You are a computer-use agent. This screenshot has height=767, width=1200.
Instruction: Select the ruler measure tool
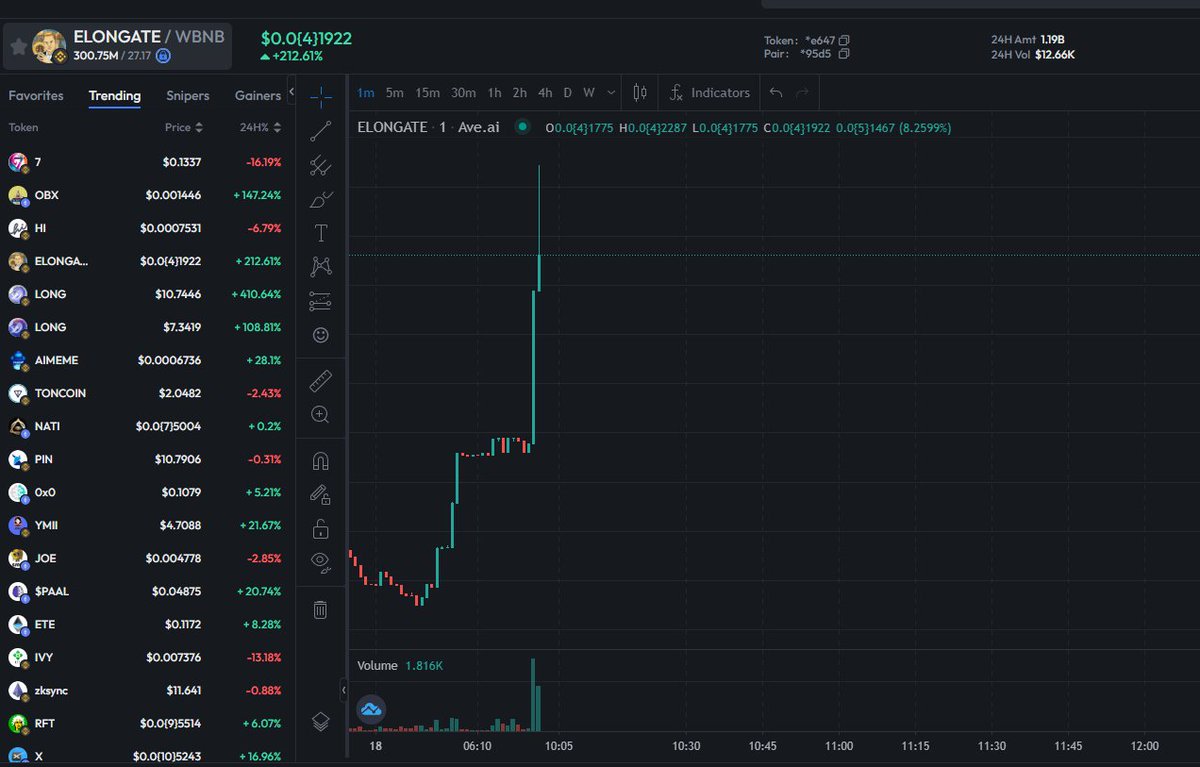[321, 381]
